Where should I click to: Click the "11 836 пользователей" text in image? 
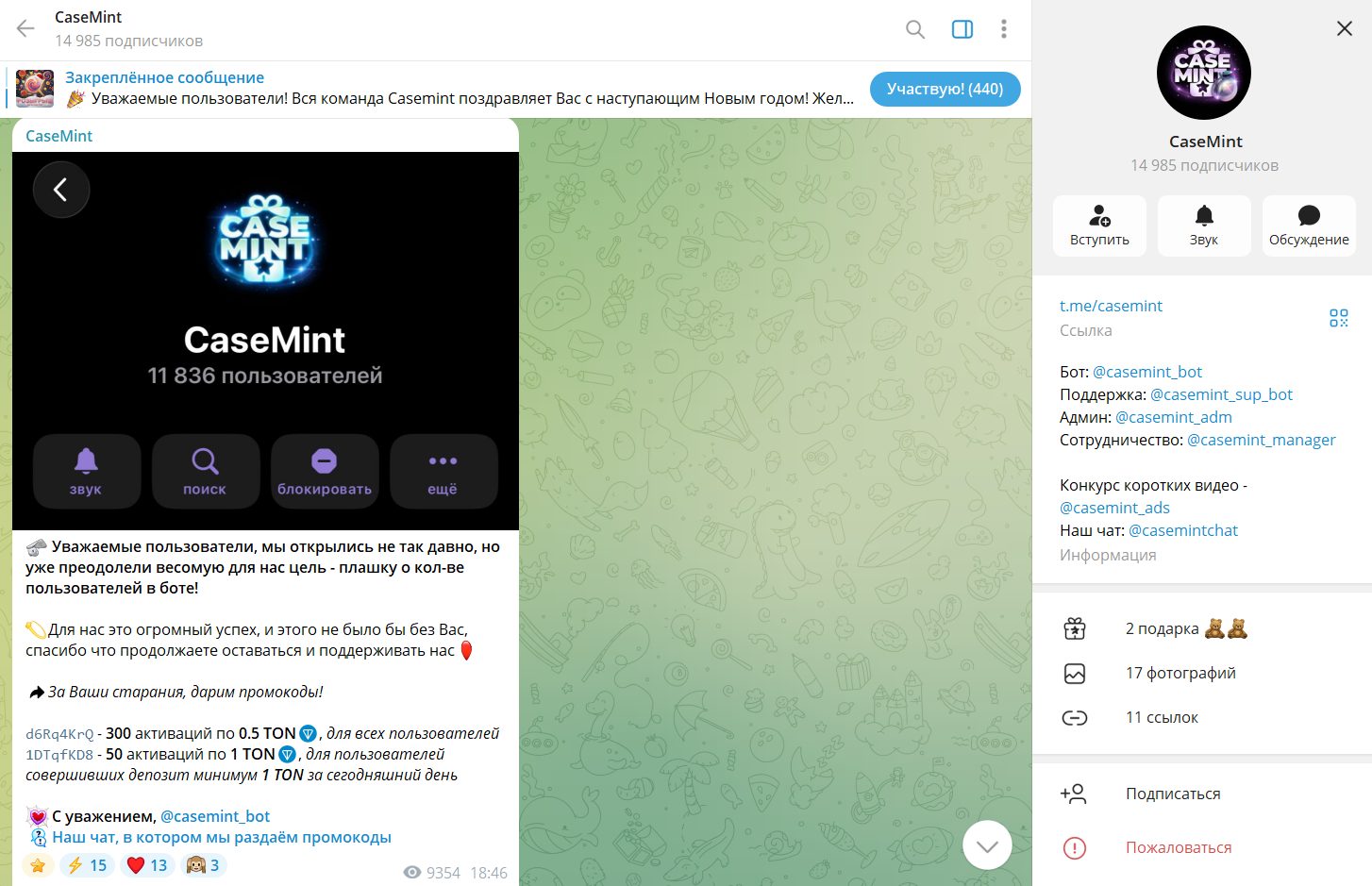[265, 376]
